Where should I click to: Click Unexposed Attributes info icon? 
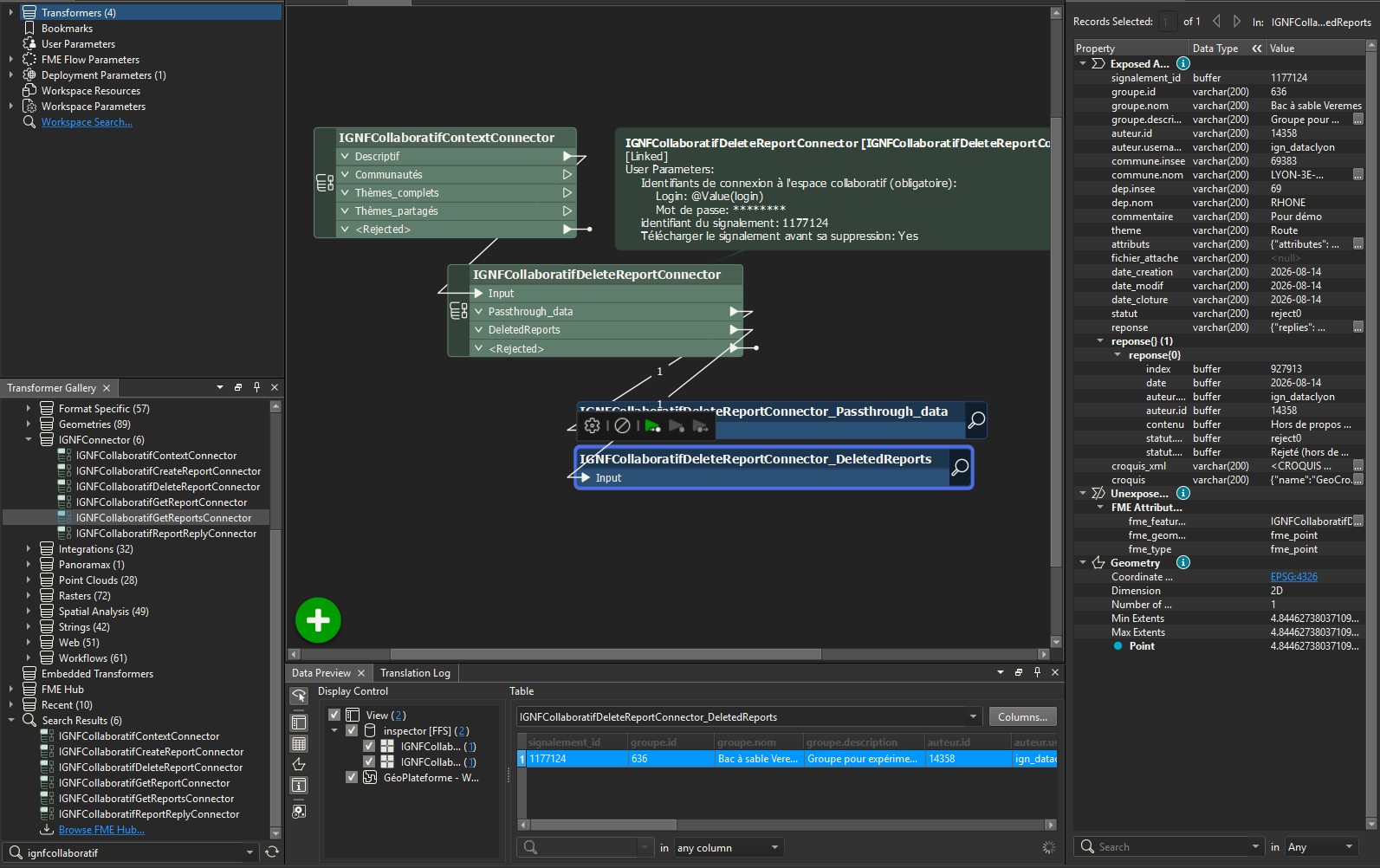1183,493
